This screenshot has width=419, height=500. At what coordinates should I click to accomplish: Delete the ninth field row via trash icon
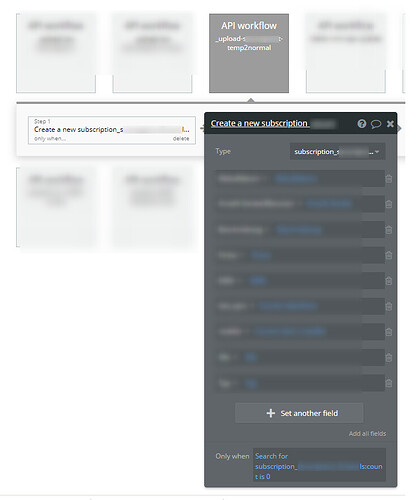point(389,383)
